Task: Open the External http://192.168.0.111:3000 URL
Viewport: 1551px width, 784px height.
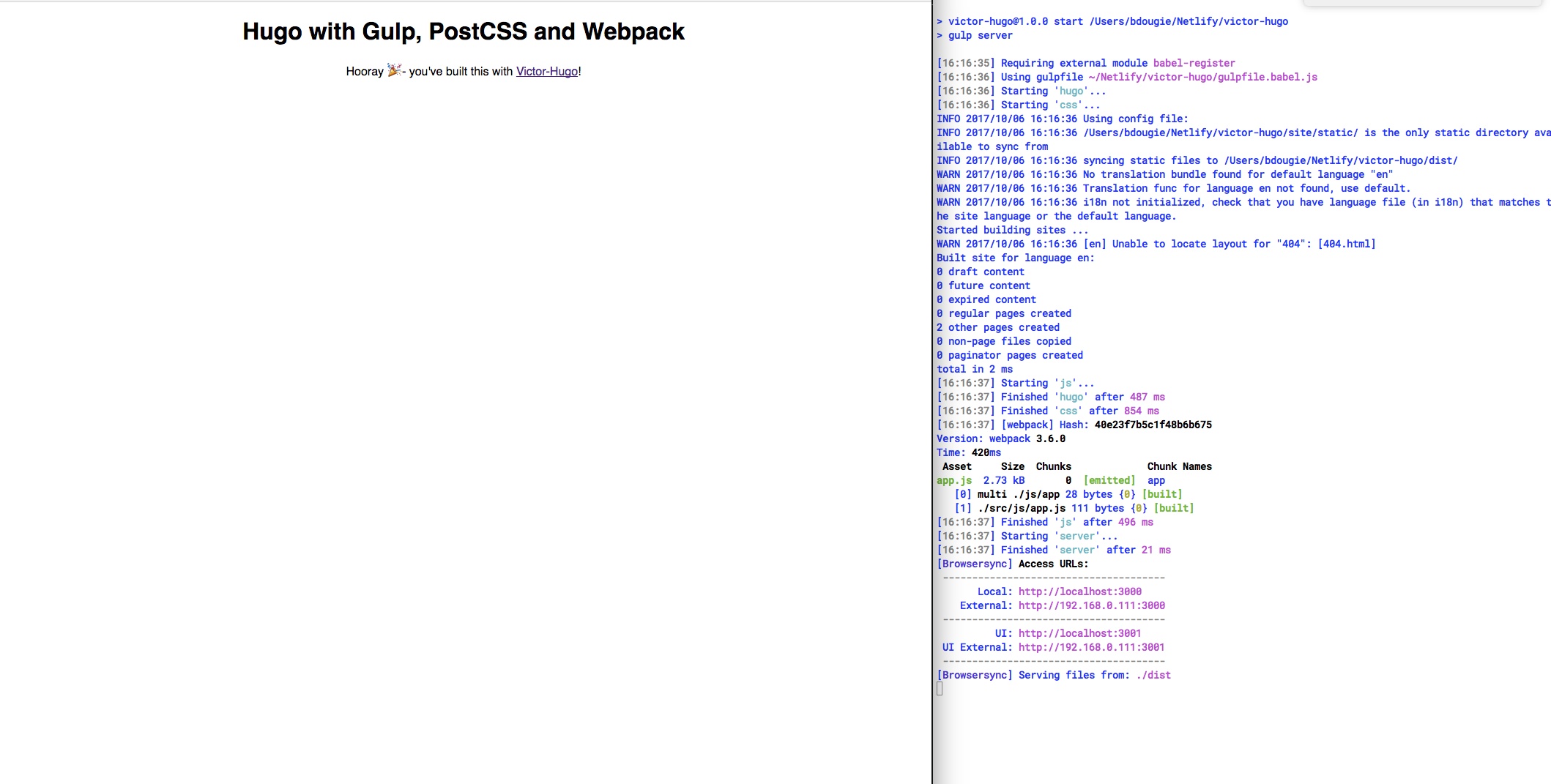Action: [1092, 605]
